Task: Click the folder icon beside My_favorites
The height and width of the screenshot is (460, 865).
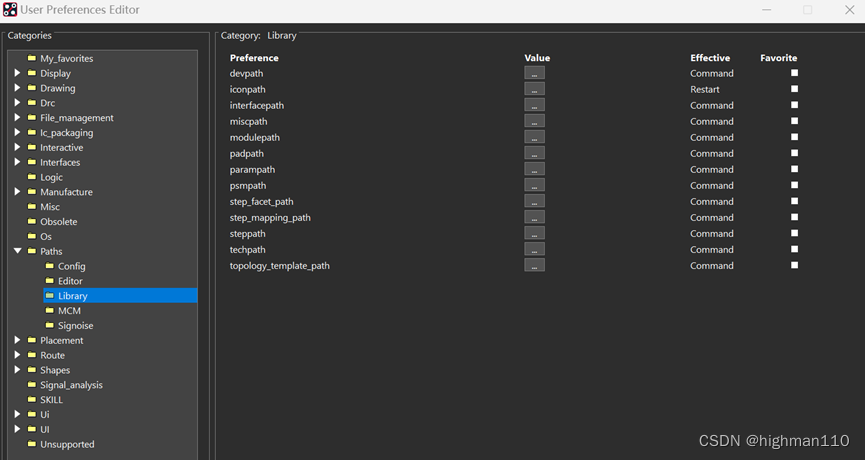Action: point(32,59)
